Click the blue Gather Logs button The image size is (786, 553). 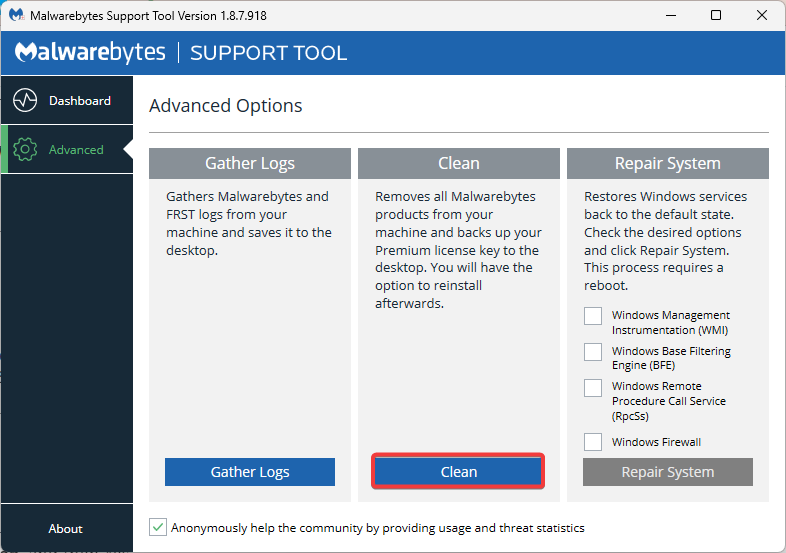[x=250, y=472]
